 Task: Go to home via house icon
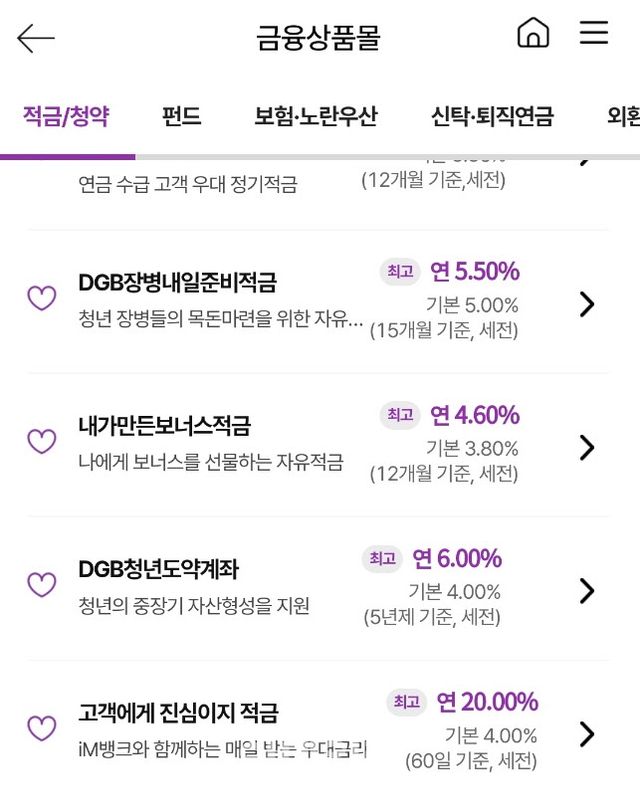click(x=533, y=33)
